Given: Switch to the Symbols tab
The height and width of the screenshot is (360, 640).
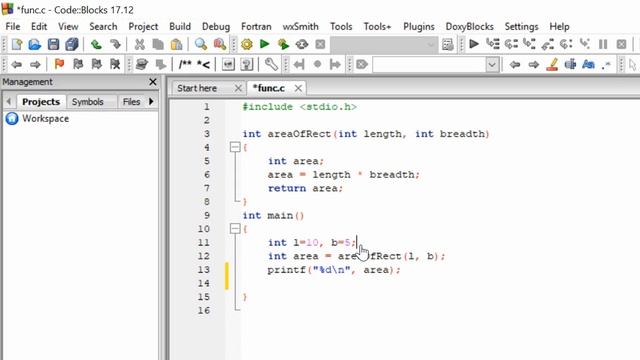Looking at the screenshot, I should coord(87,102).
